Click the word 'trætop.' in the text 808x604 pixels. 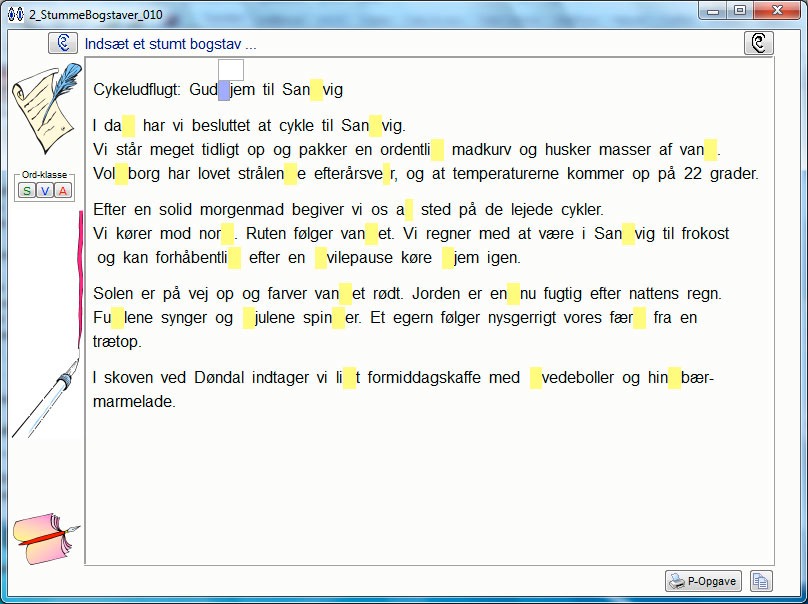(117, 342)
